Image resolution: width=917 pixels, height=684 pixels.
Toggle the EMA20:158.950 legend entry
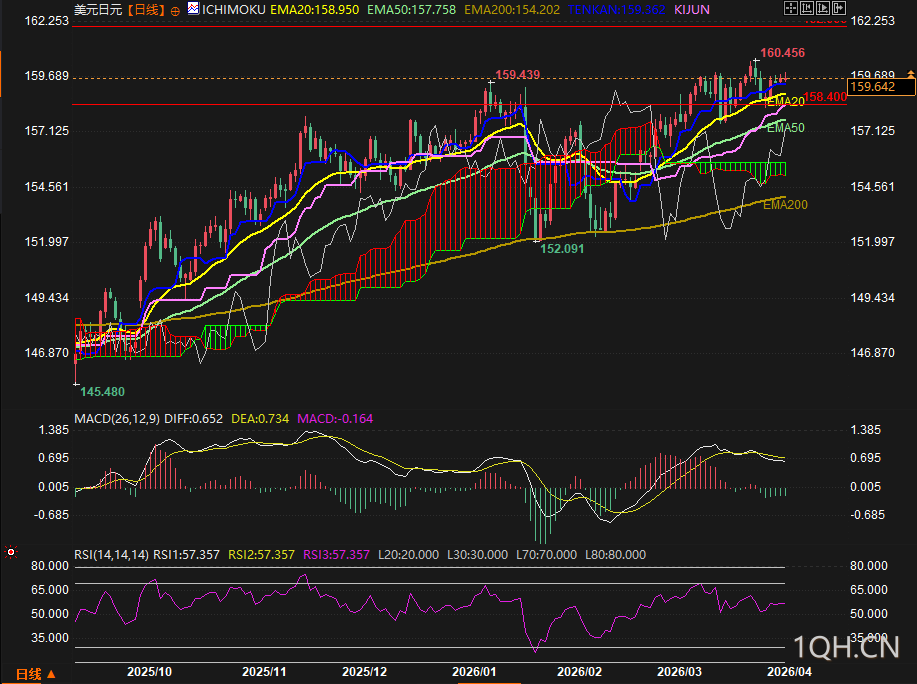(298, 10)
